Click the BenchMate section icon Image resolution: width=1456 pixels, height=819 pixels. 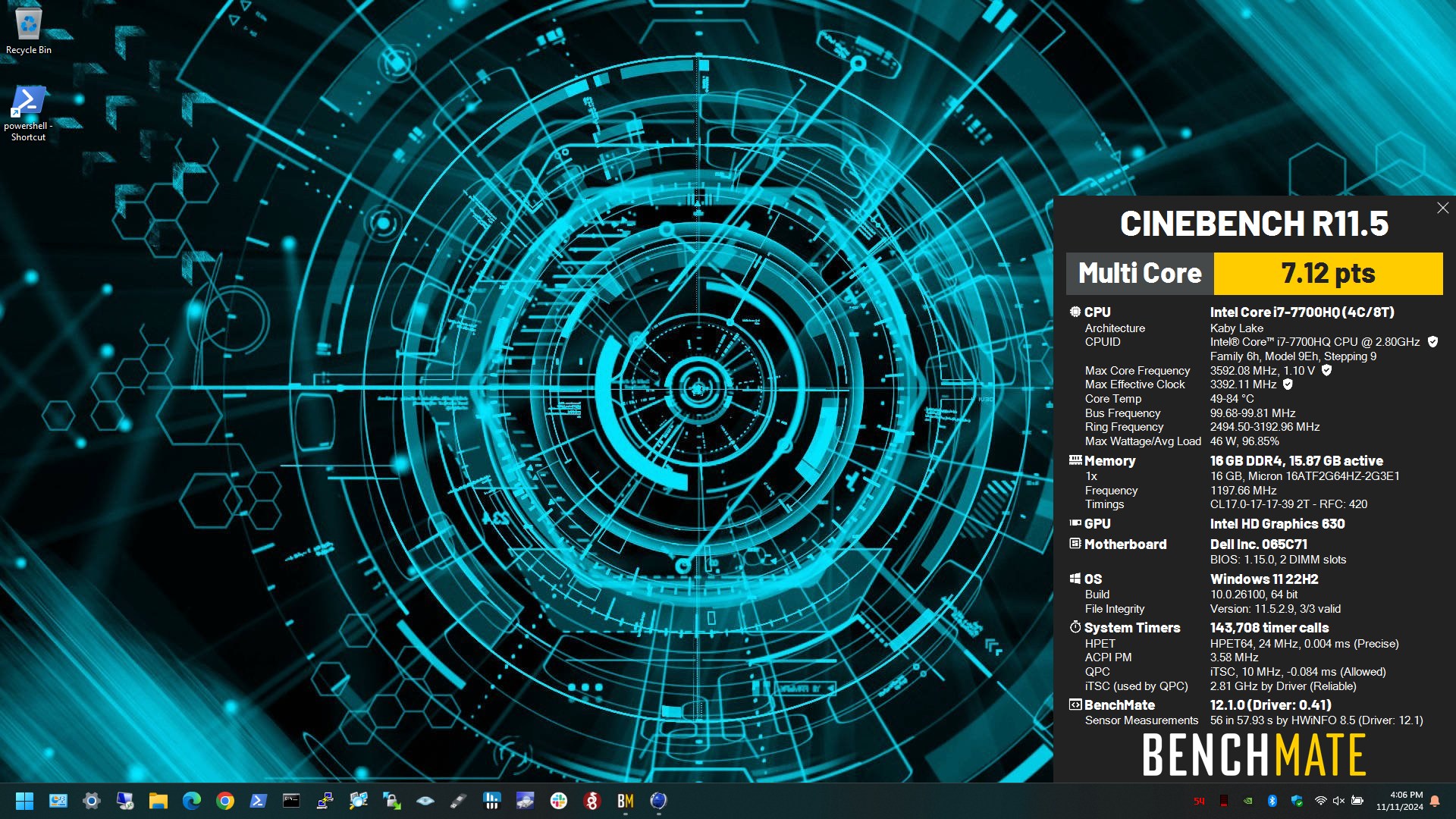point(1075,704)
